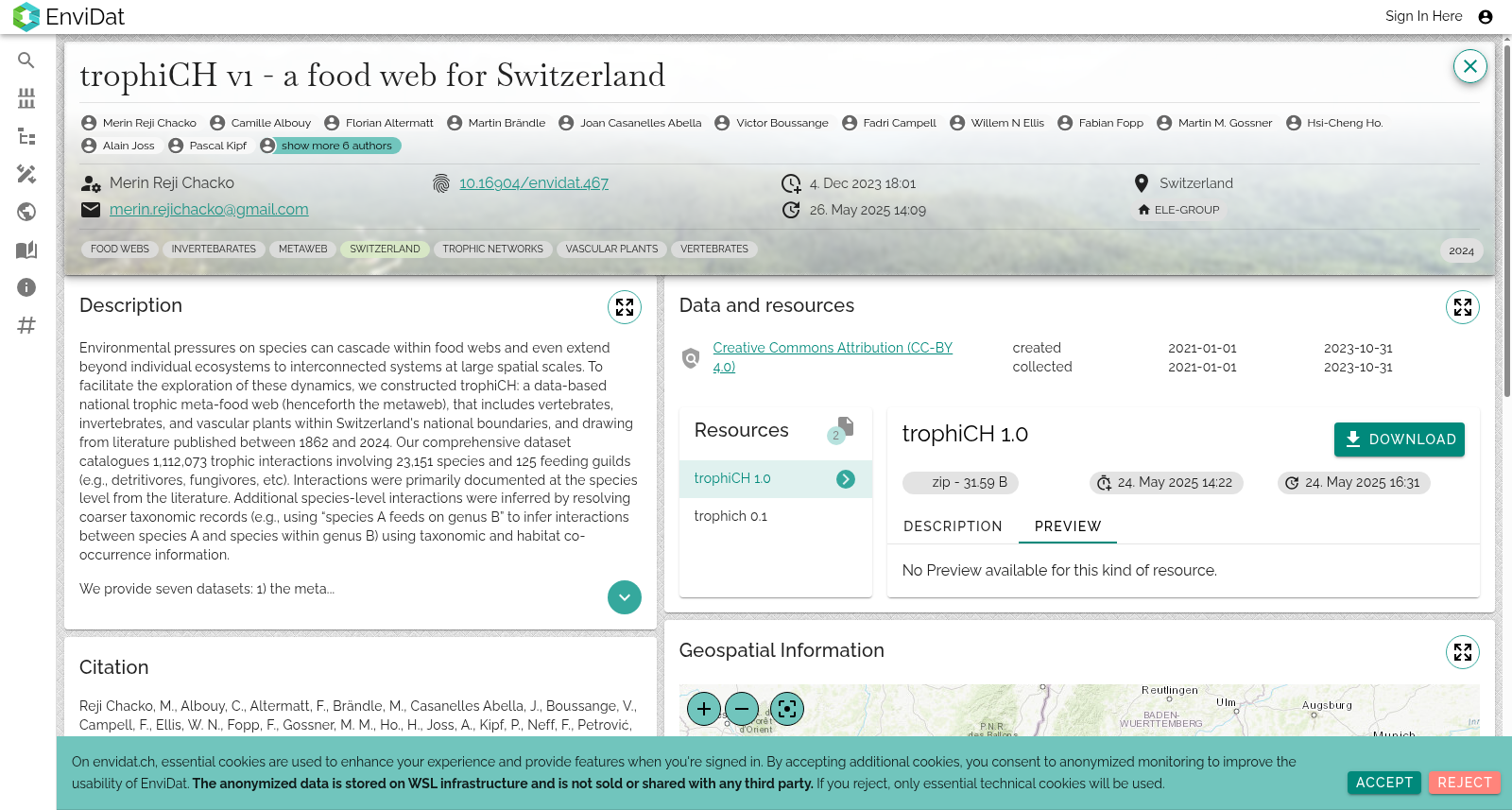Click the EnviDat logo icon

click(x=26, y=17)
